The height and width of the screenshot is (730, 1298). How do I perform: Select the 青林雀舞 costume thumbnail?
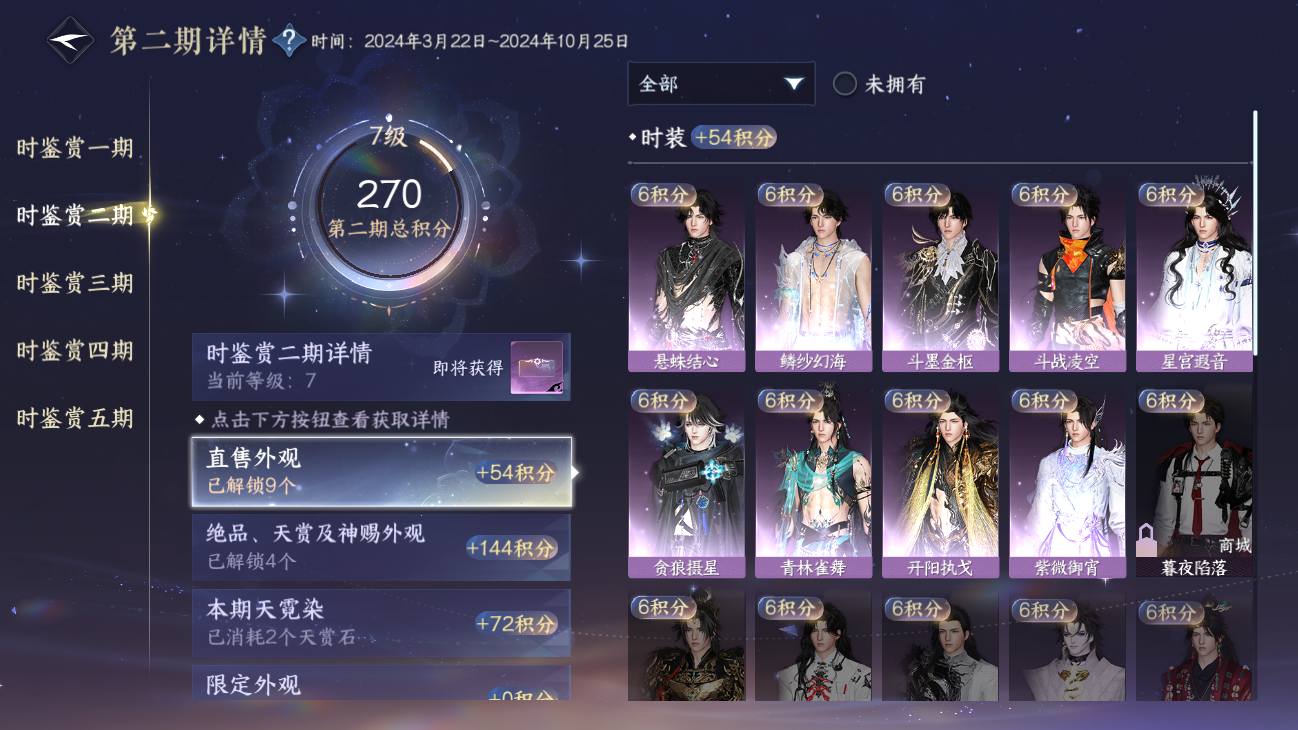point(813,484)
